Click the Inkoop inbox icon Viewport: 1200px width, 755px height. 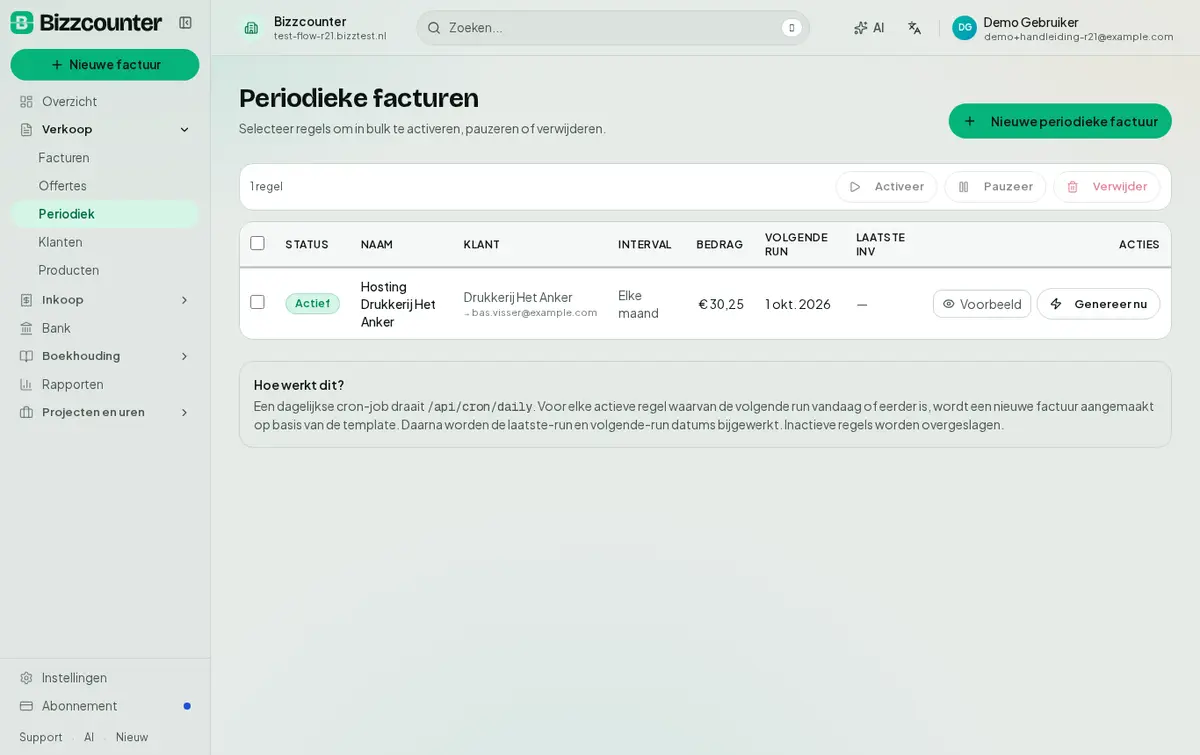point(27,300)
